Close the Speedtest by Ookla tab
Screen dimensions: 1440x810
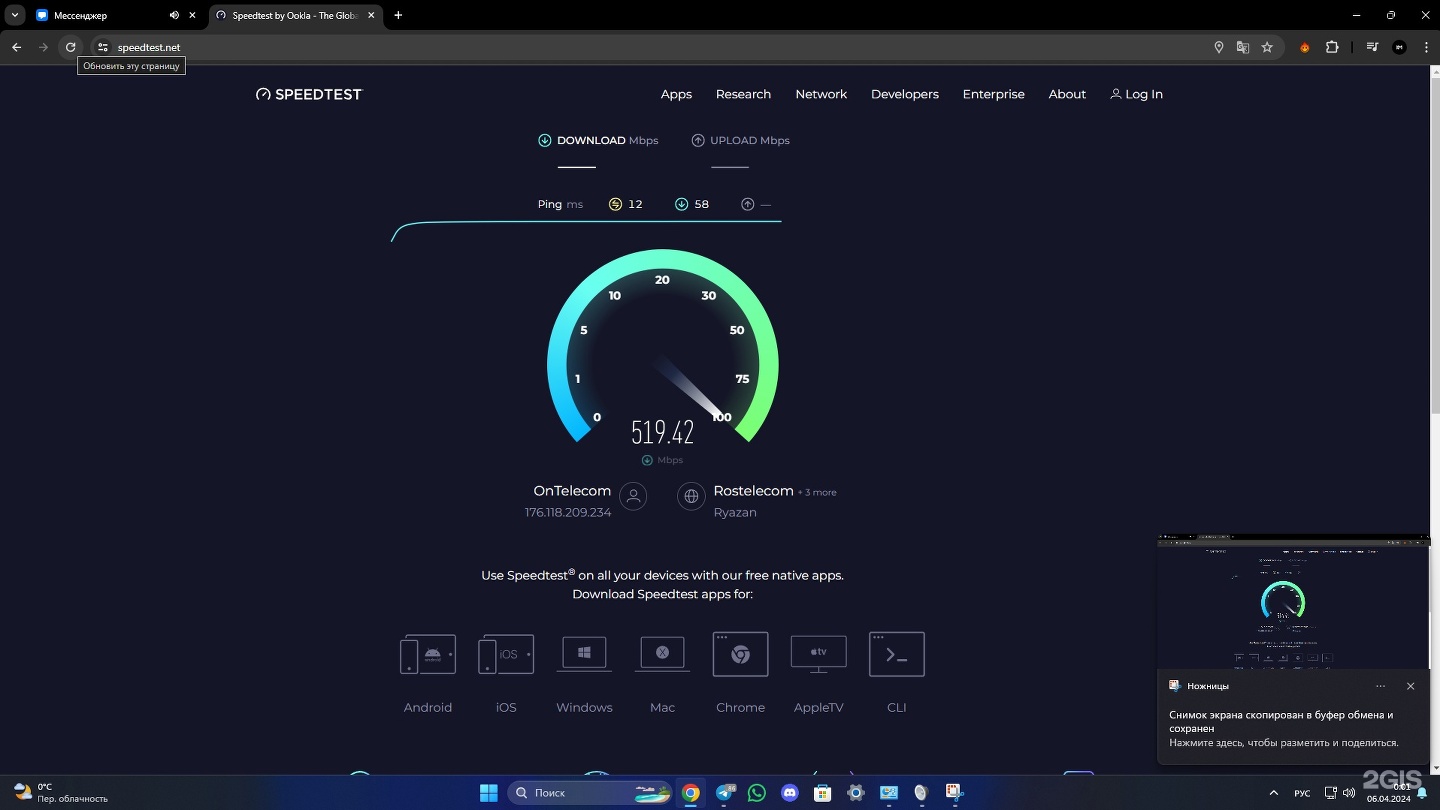click(372, 16)
